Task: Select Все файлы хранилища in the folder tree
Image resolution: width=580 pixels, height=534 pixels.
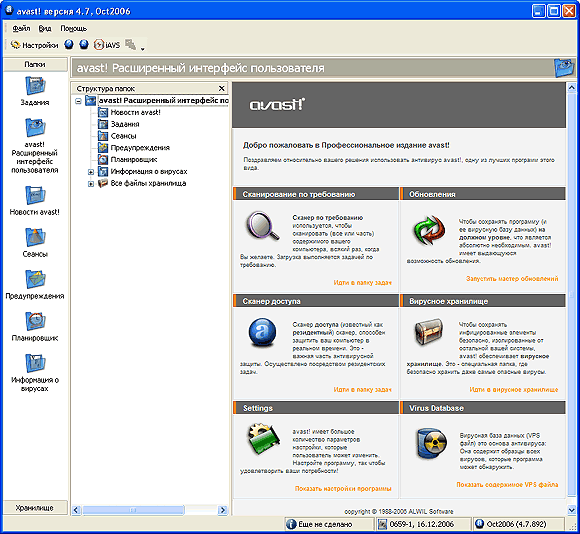Action: [148, 183]
